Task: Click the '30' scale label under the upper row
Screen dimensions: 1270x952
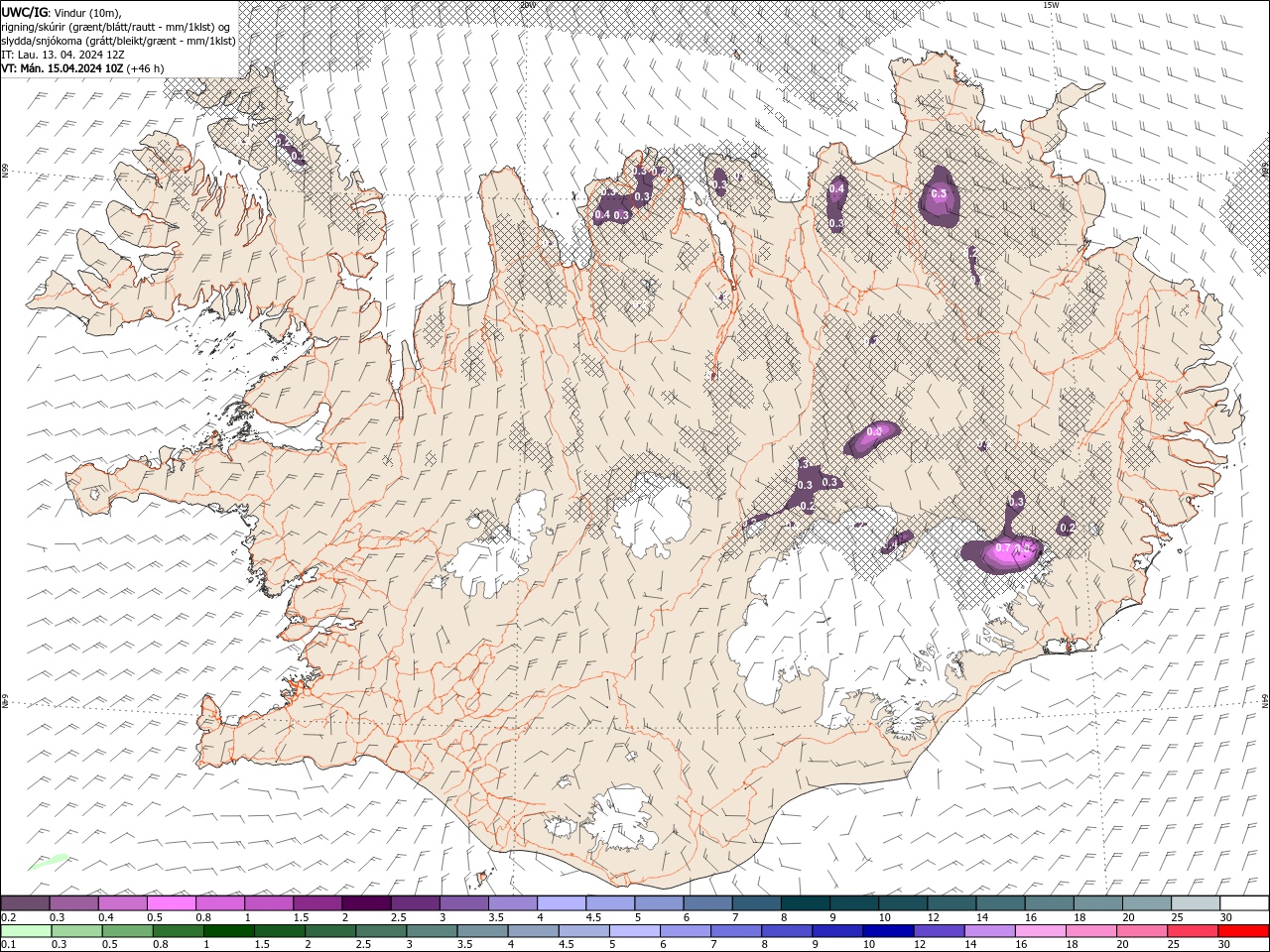Action: pyautogui.click(x=1225, y=917)
